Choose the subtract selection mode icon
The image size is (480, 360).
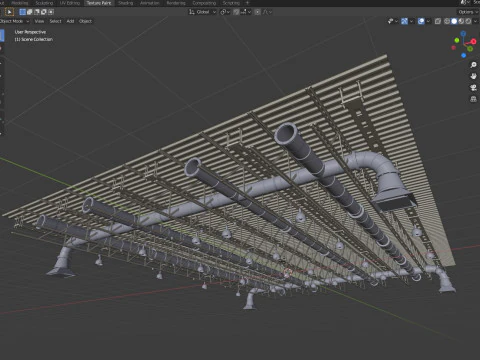pyautogui.click(x=37, y=12)
